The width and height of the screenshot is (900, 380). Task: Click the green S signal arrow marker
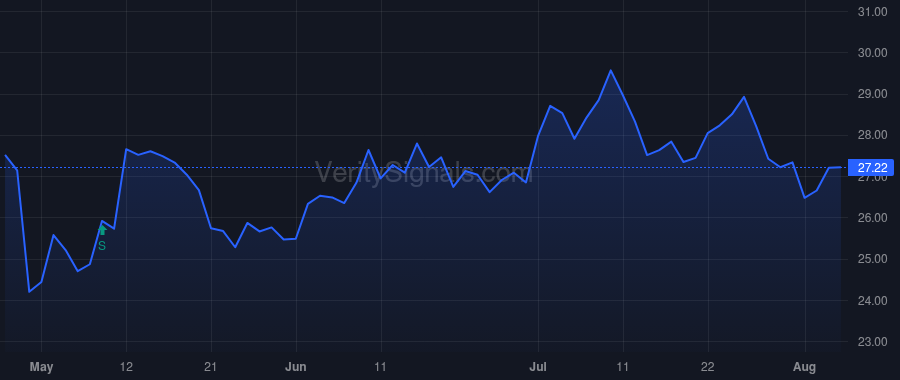(x=102, y=231)
